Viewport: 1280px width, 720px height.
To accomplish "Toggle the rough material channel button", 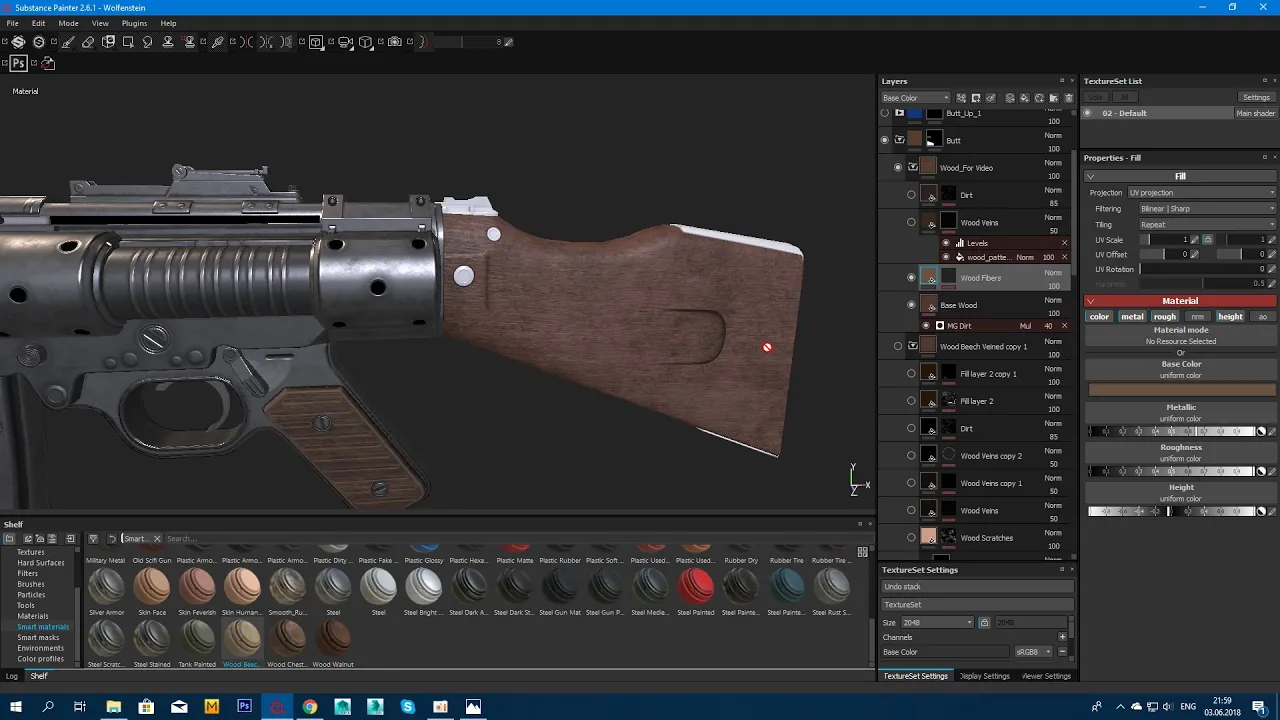I will [1164, 317].
